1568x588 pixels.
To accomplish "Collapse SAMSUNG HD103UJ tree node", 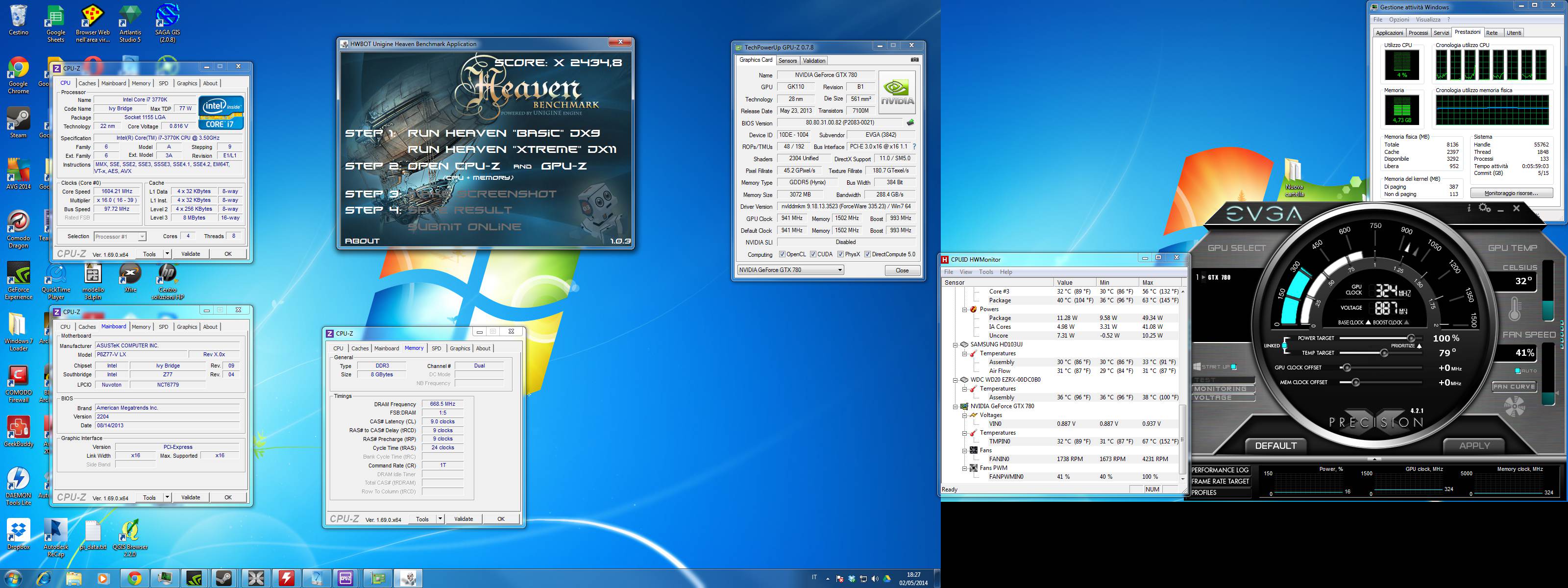I will pyautogui.click(x=955, y=344).
